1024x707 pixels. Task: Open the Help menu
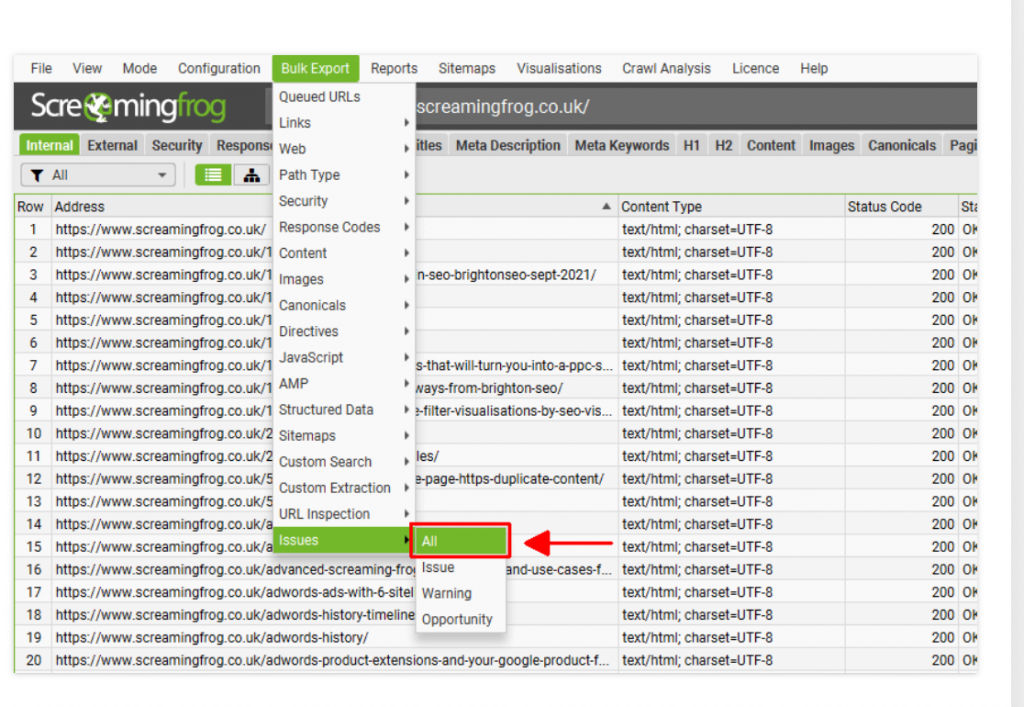tap(813, 68)
